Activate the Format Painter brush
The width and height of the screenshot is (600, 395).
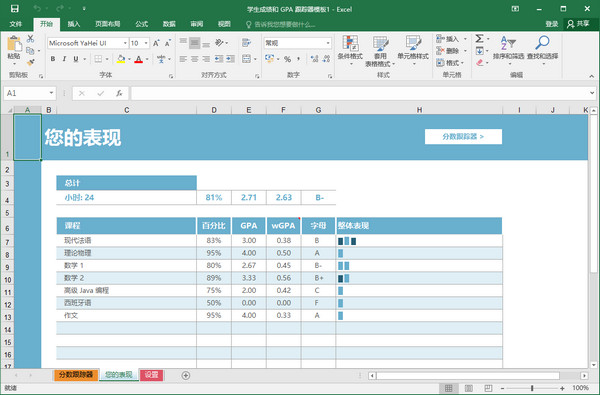coord(30,62)
